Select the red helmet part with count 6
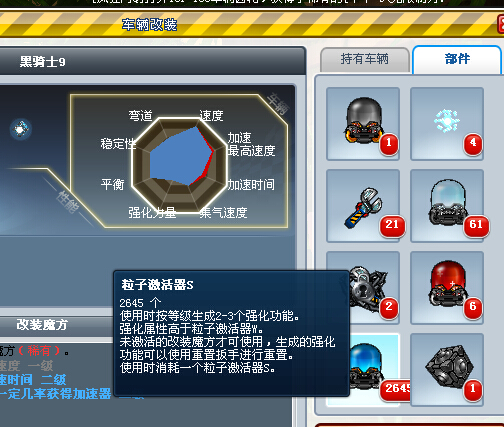 (447, 288)
